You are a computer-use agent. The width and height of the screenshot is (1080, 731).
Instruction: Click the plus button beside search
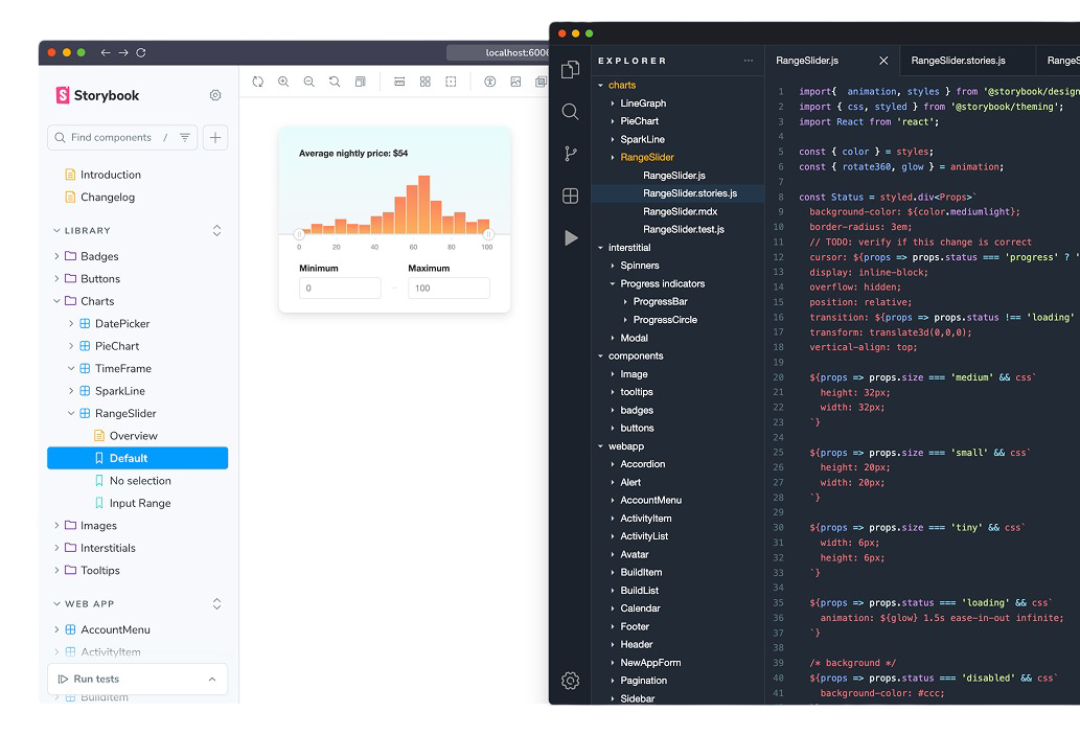pyautogui.click(x=215, y=138)
